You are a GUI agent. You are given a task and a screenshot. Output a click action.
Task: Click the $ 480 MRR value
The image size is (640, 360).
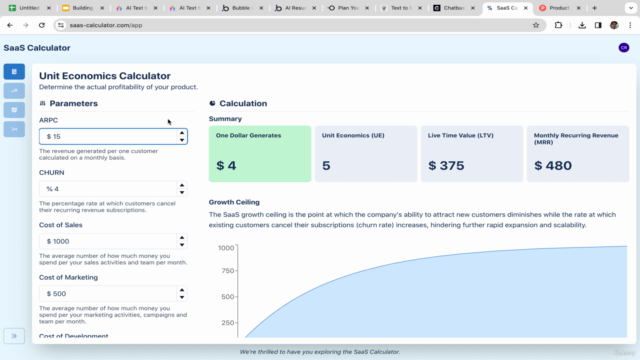tap(553, 165)
